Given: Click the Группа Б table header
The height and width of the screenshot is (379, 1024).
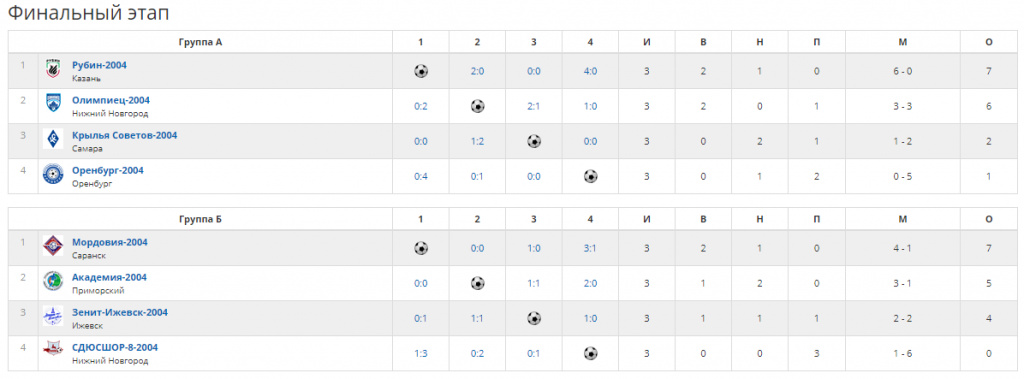Looking at the screenshot, I should [200, 219].
